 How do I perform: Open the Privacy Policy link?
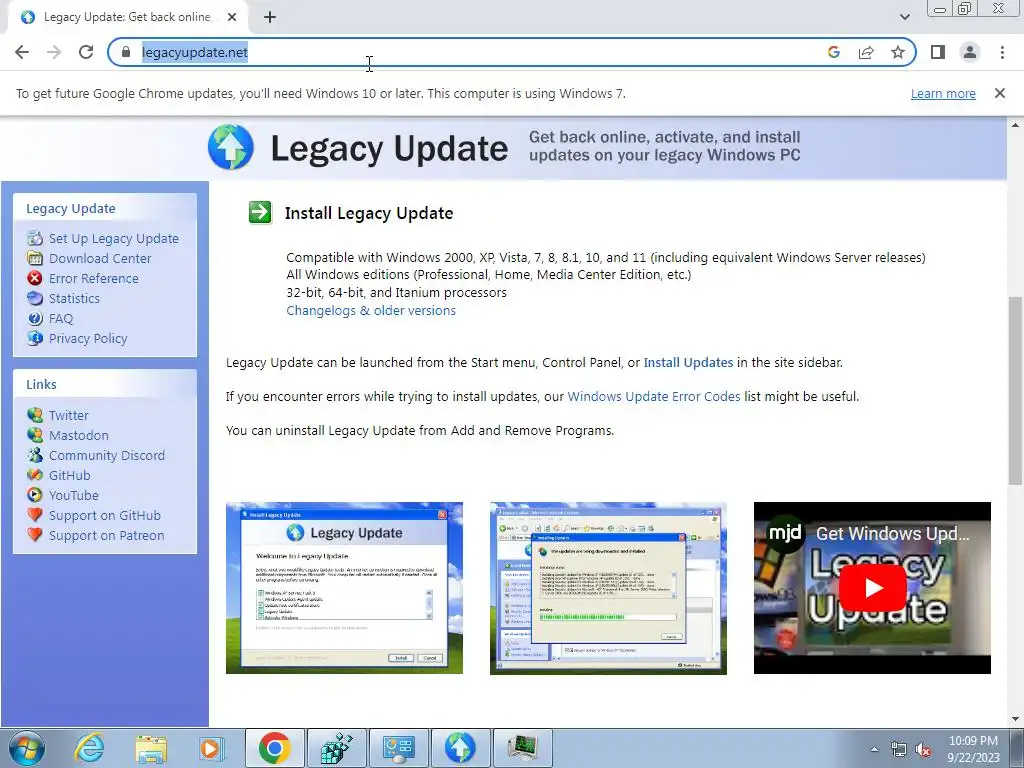88,338
